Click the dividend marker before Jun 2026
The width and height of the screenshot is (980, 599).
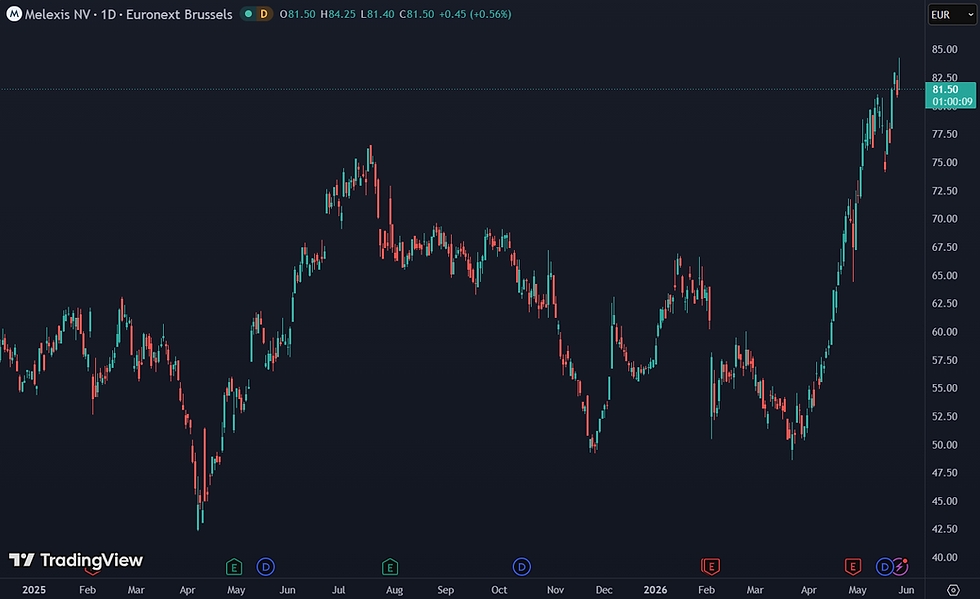(x=884, y=567)
